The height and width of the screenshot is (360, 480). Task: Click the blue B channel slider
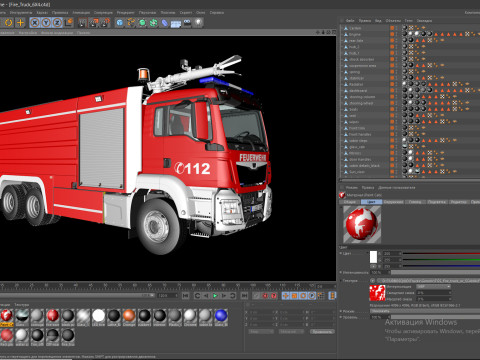441,266
